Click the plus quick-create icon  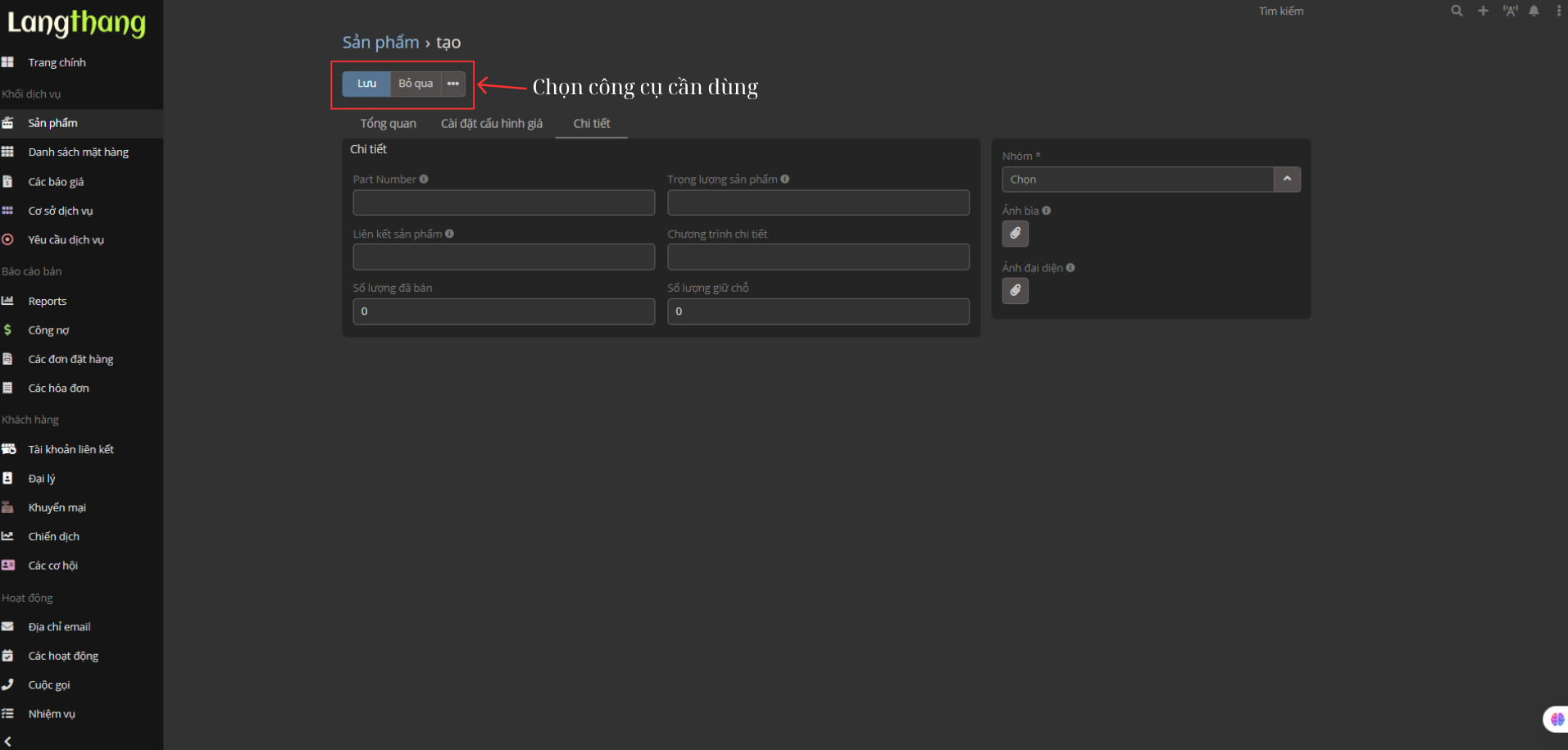(1483, 11)
